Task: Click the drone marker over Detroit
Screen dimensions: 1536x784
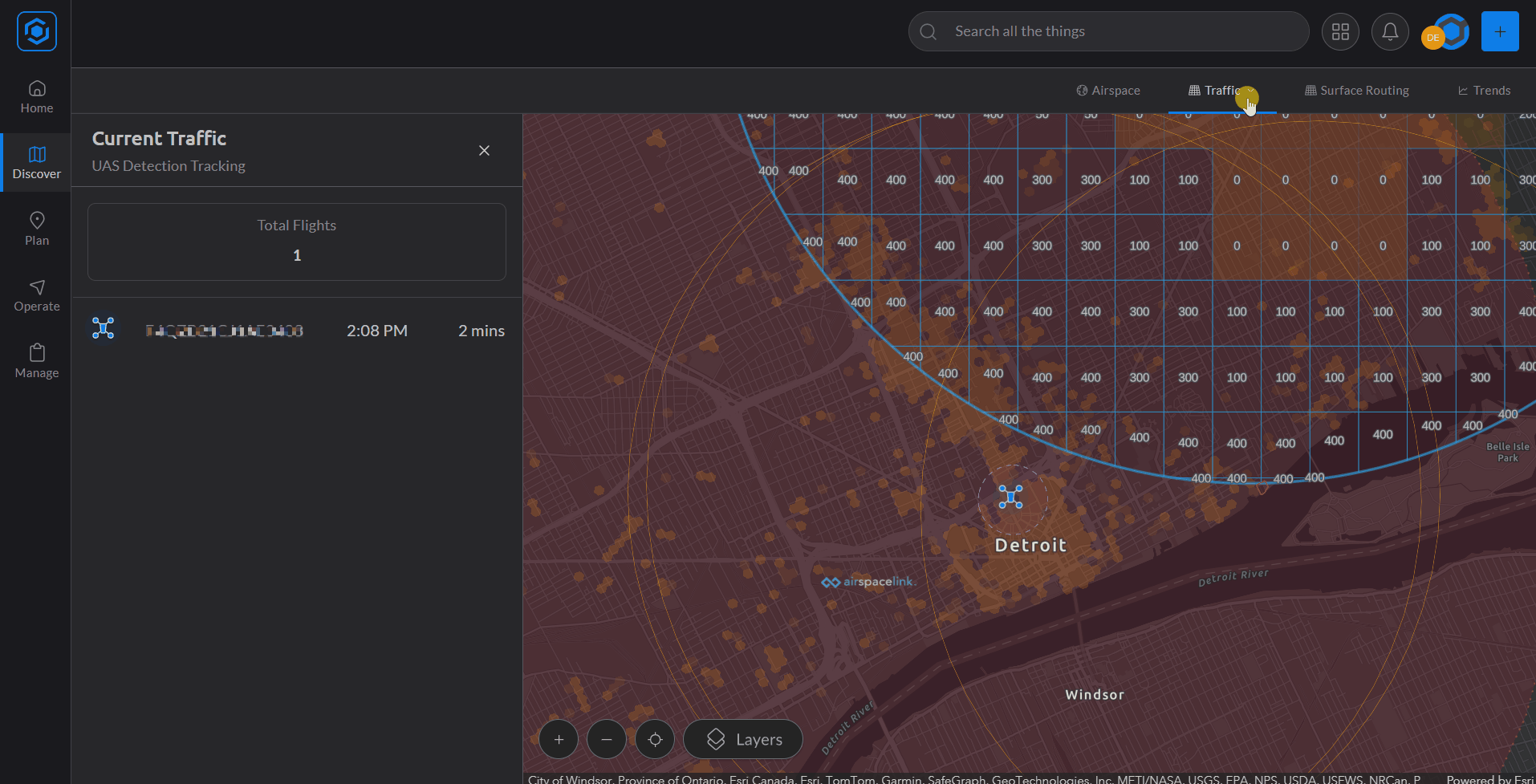Action: 1010,497
